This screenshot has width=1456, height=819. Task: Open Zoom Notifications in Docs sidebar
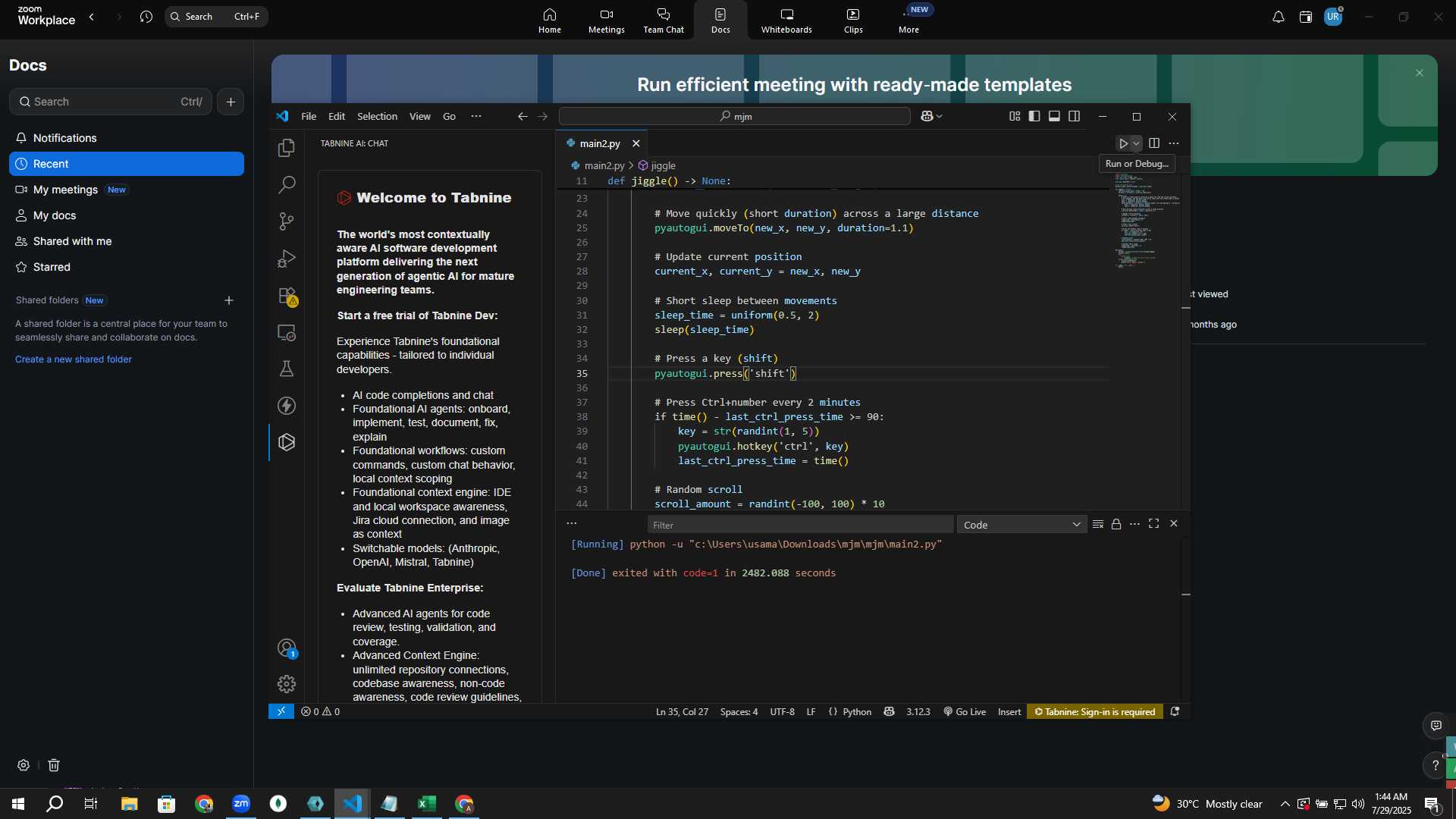point(127,138)
